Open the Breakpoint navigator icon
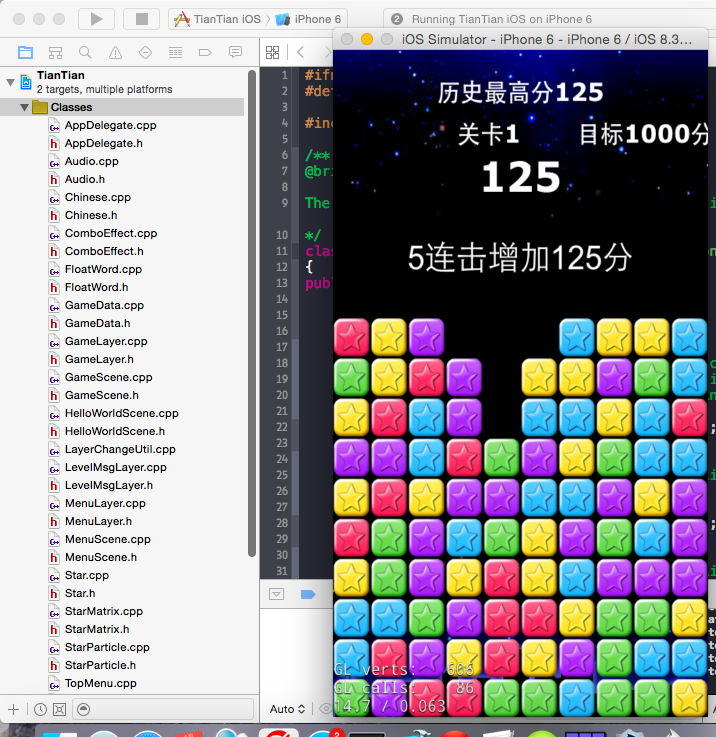This screenshot has width=716, height=737. (205, 52)
